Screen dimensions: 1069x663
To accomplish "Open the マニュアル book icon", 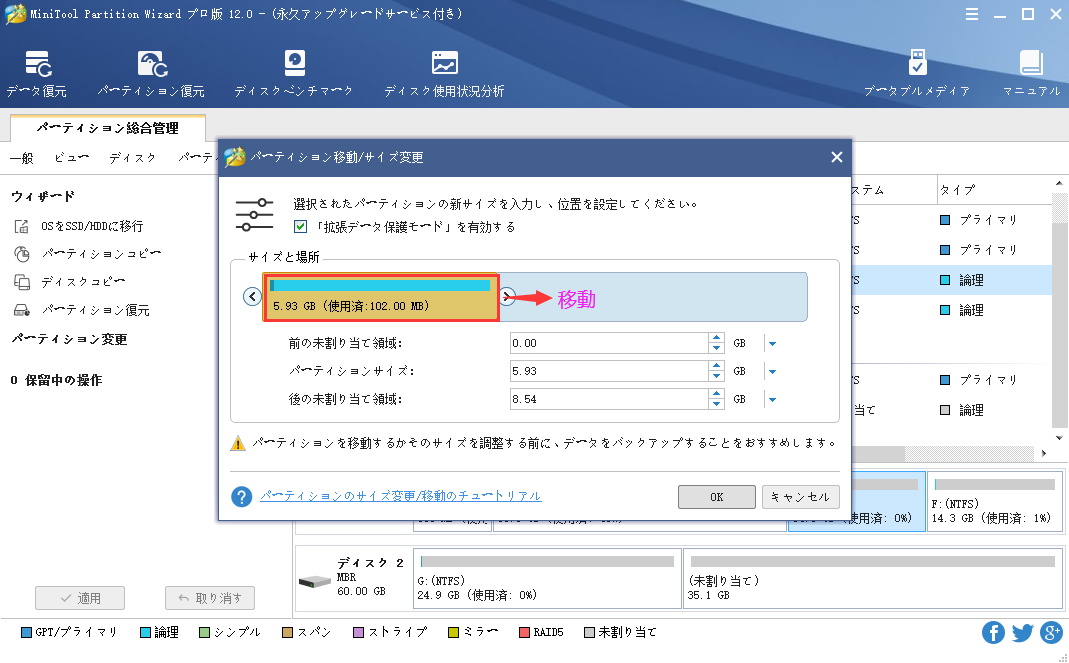I will pyautogui.click(x=1031, y=64).
